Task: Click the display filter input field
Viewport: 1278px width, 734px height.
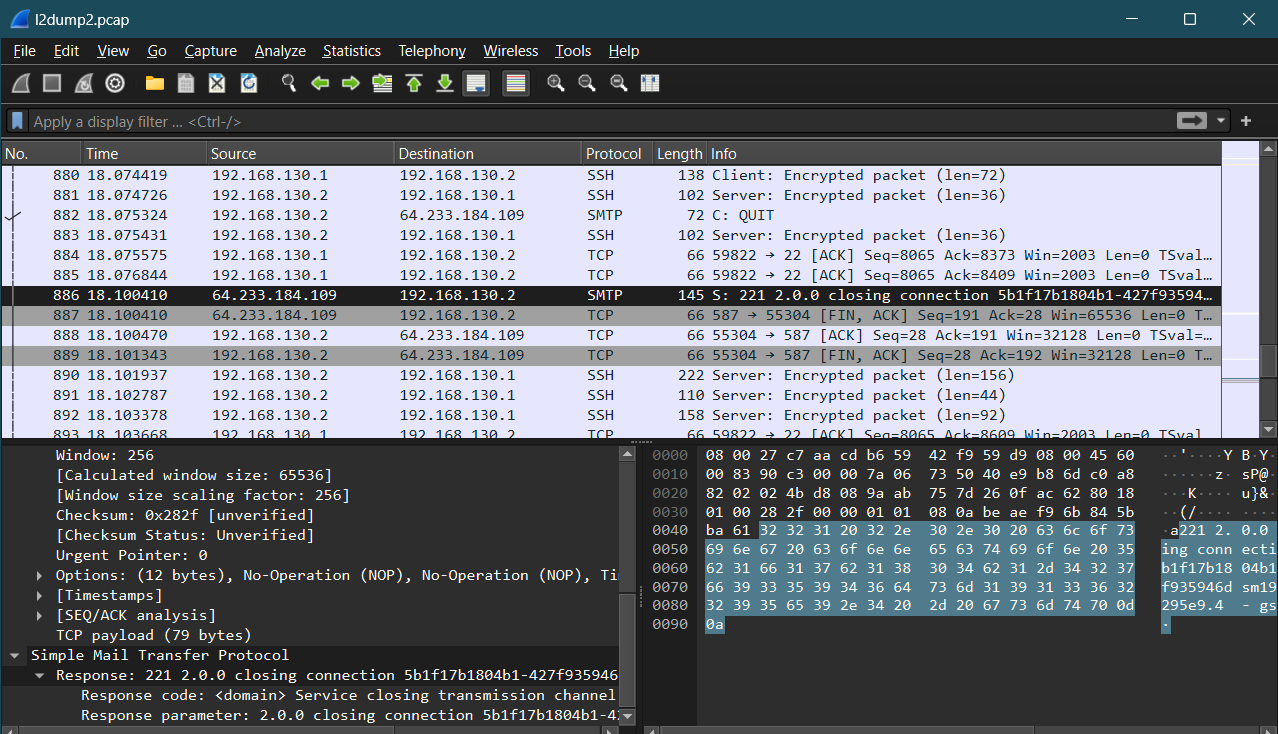Action: pyautogui.click(x=600, y=121)
